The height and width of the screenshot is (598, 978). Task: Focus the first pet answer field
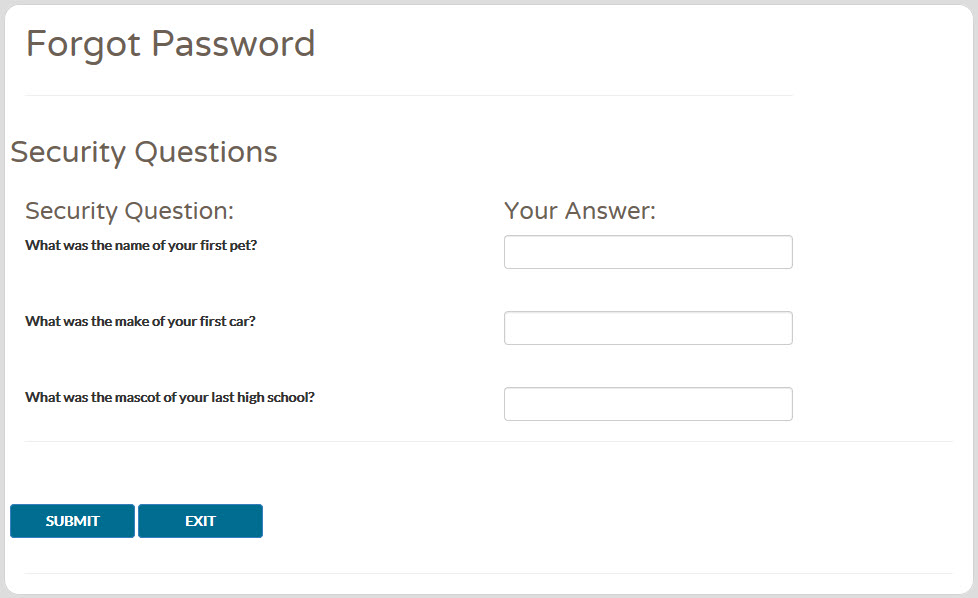(x=648, y=252)
